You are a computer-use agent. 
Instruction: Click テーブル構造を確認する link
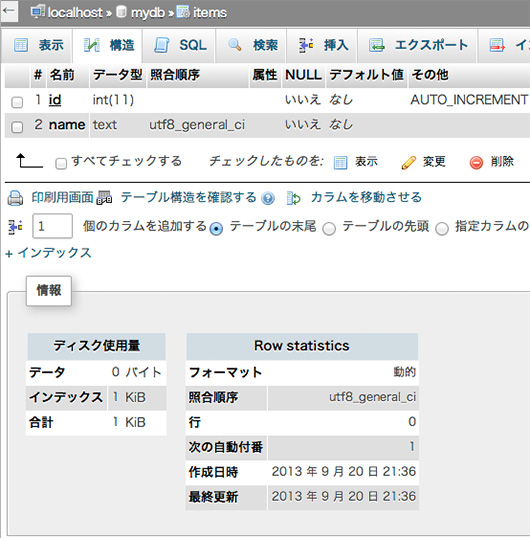tap(188, 197)
